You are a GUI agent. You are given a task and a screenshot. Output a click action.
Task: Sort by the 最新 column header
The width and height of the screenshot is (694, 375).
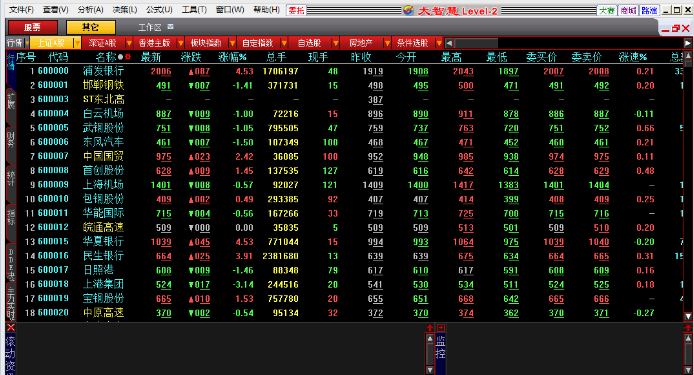pyautogui.click(x=150, y=57)
